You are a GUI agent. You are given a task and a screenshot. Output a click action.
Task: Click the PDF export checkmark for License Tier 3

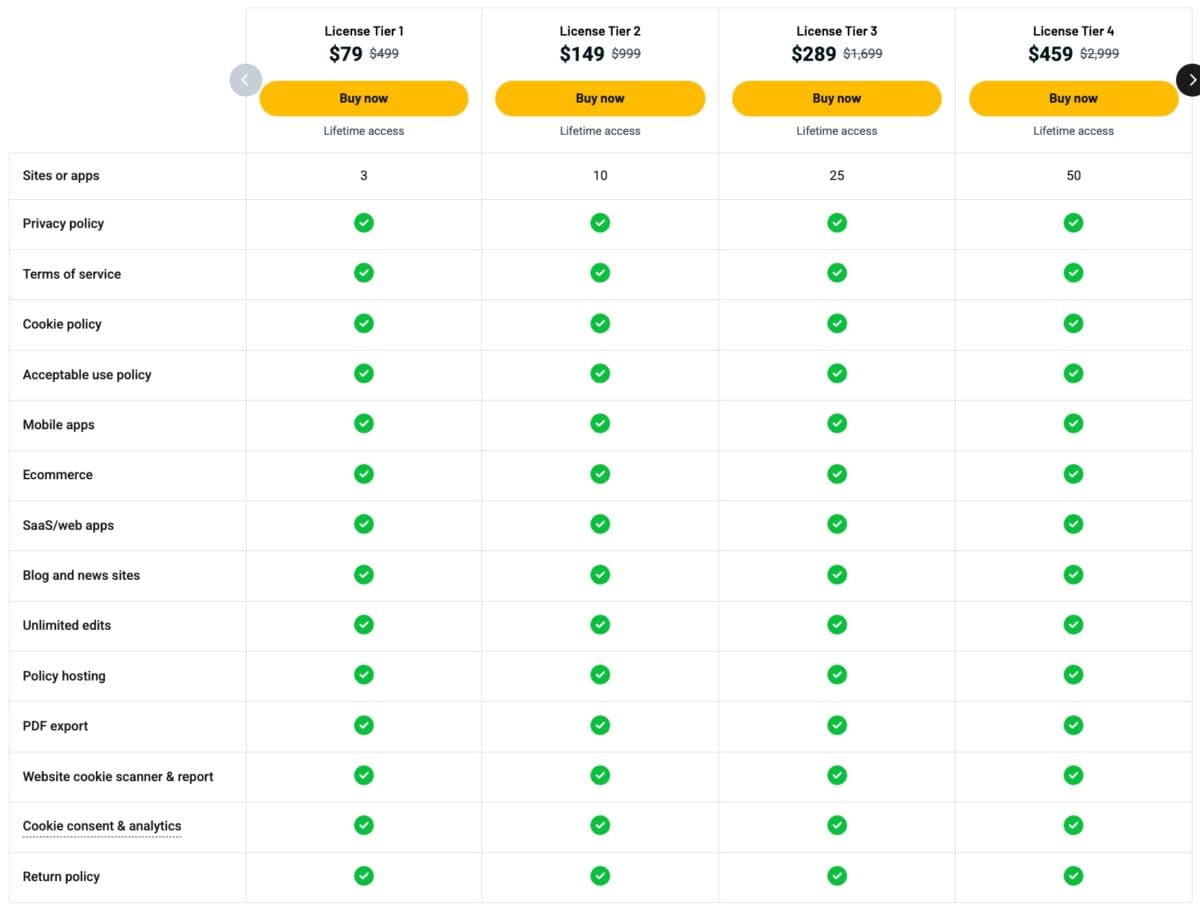[x=837, y=725]
